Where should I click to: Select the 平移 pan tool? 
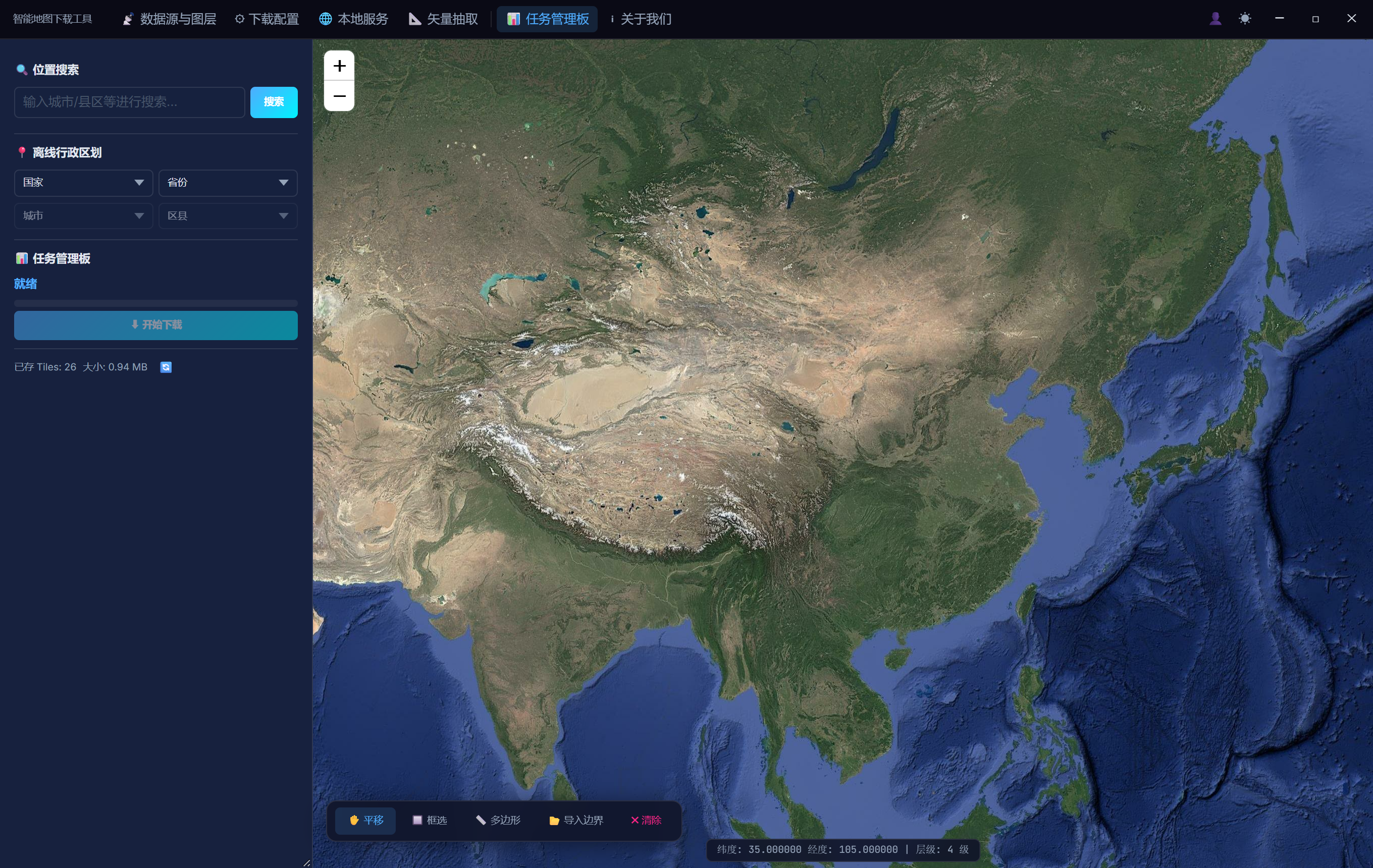[x=365, y=820]
